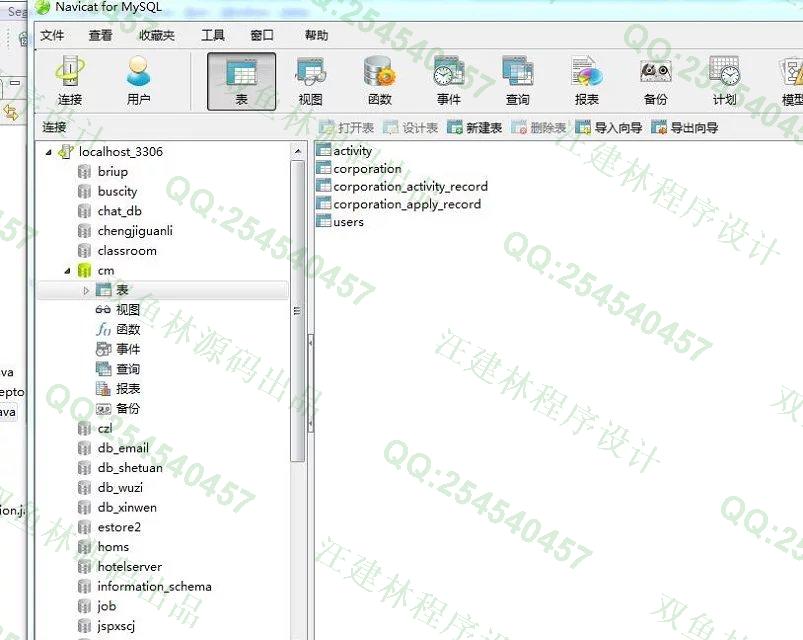Click 设计表 design table button

[411, 127]
